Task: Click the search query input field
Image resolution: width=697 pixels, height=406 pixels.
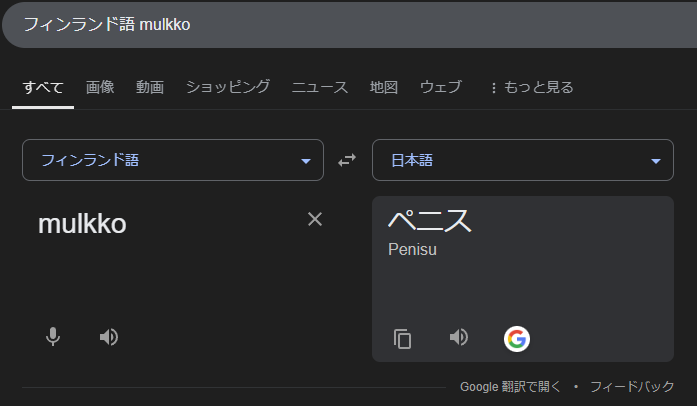Action: point(350,24)
